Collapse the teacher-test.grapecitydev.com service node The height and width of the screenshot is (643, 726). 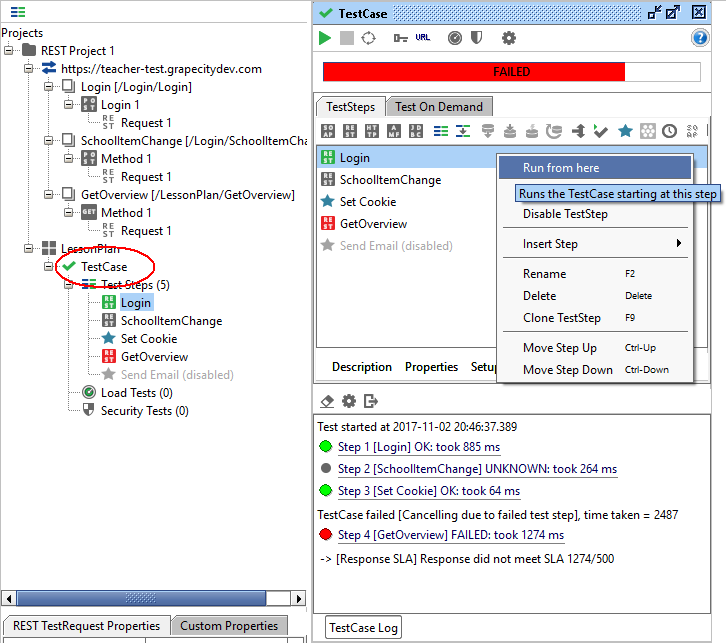[28, 69]
